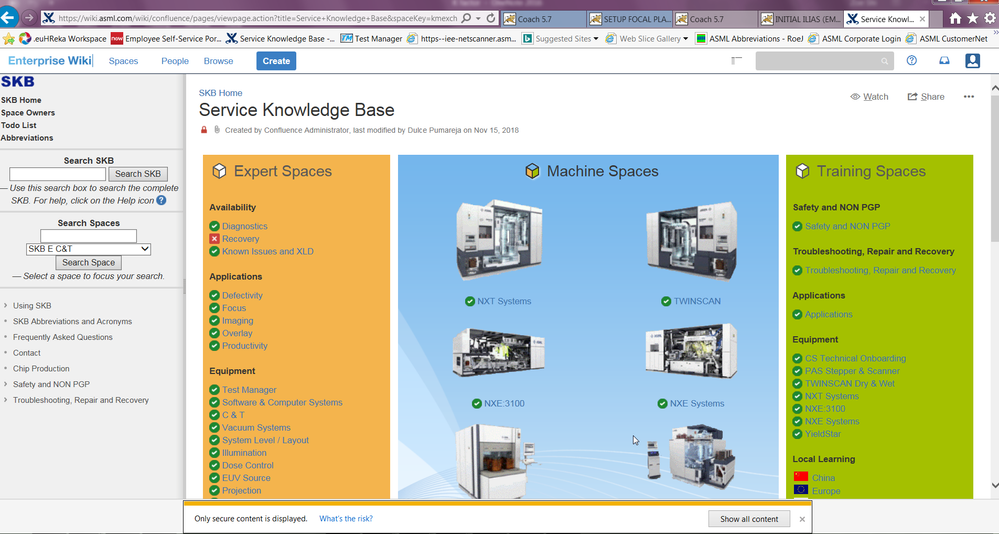Image resolution: width=999 pixels, height=534 pixels.
Task: Open the user profile avatar icon
Action: point(972,61)
